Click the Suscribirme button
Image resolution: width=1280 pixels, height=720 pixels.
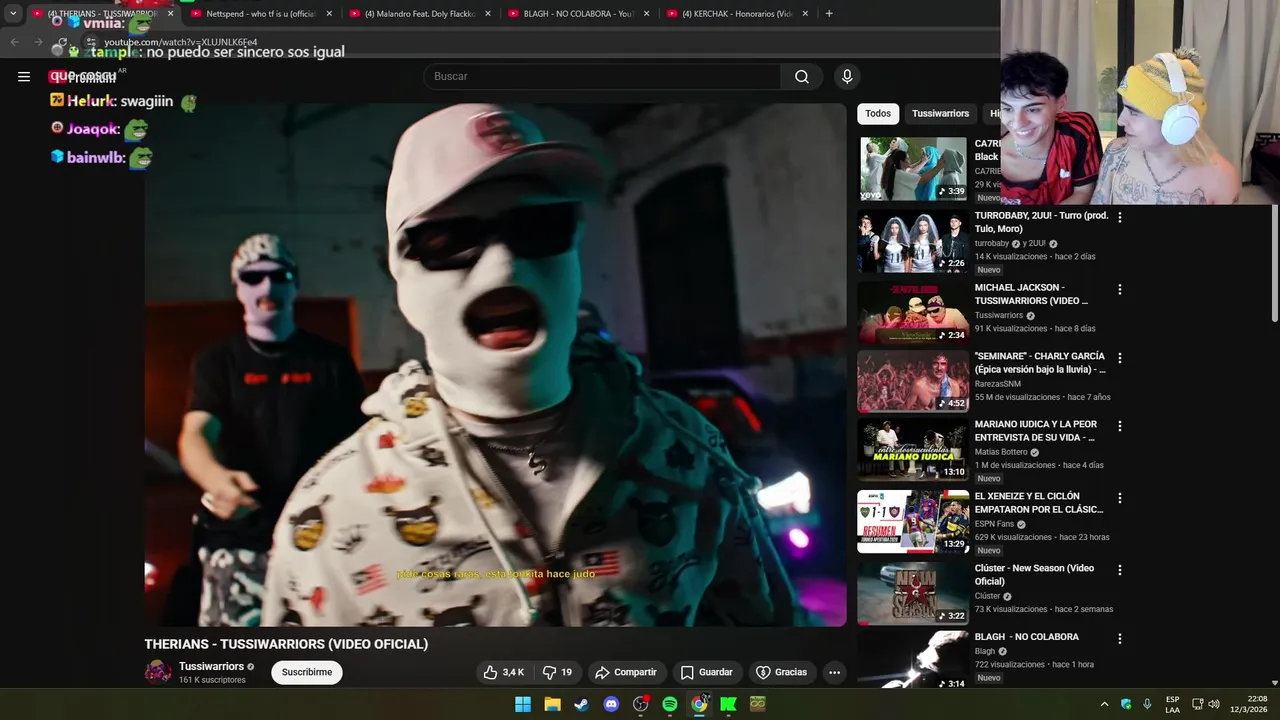click(307, 672)
